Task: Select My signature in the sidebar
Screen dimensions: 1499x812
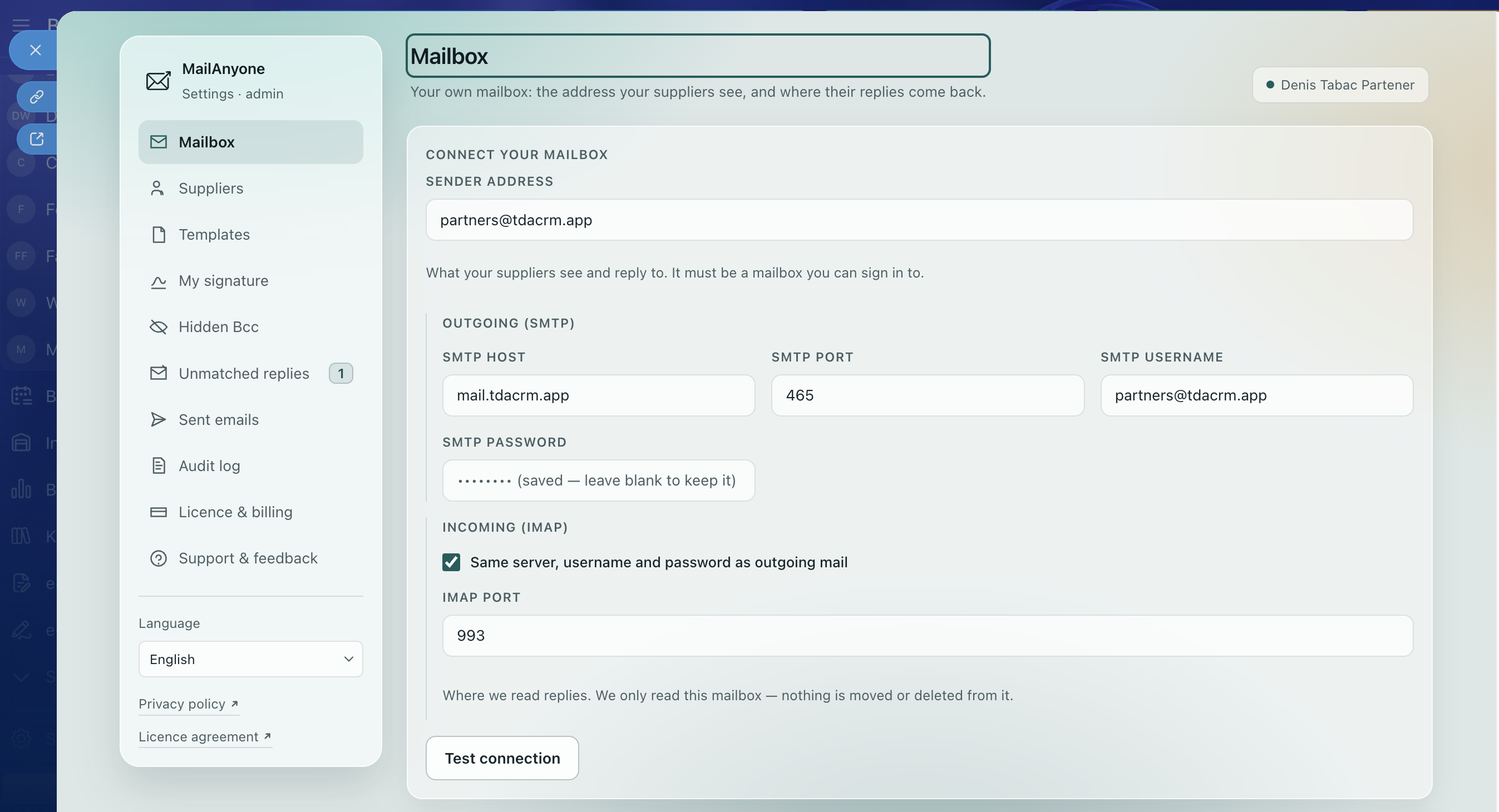Action: pyautogui.click(x=251, y=281)
